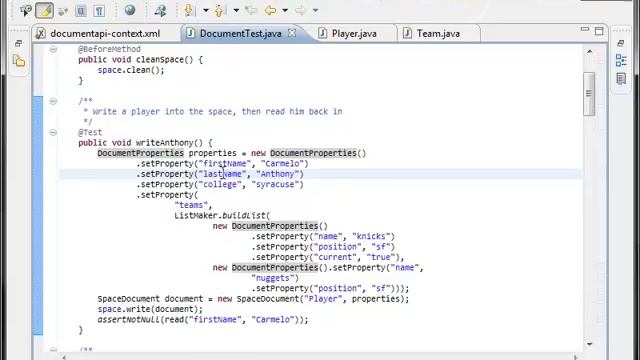Click "SpaceDocument document" declaration
Image resolution: width=640 pixels, height=360 pixels.
[150, 299]
